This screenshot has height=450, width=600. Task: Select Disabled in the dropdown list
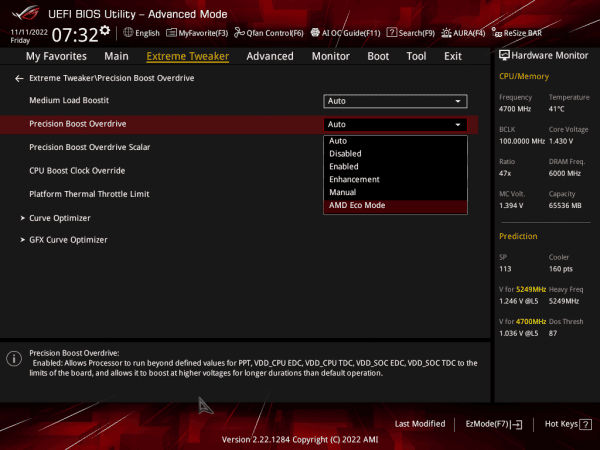point(345,153)
